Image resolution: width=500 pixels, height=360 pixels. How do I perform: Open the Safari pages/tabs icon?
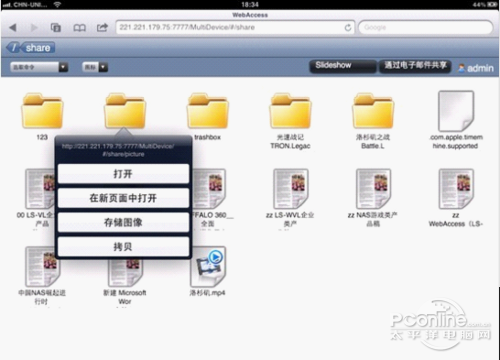56,27
